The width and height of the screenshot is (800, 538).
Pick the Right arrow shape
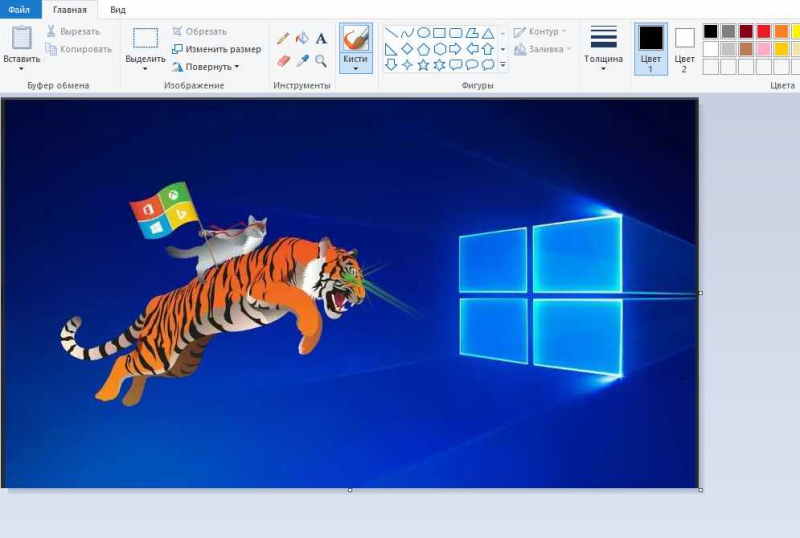[456, 49]
